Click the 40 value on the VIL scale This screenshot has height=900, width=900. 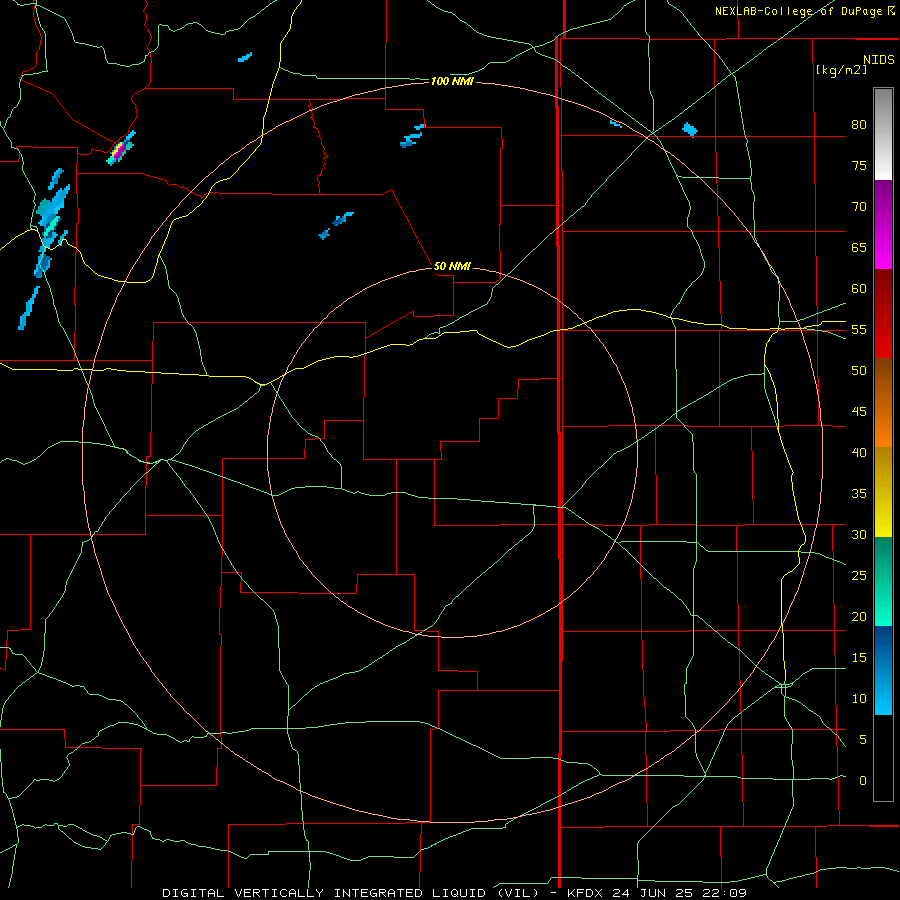pyautogui.click(x=859, y=452)
